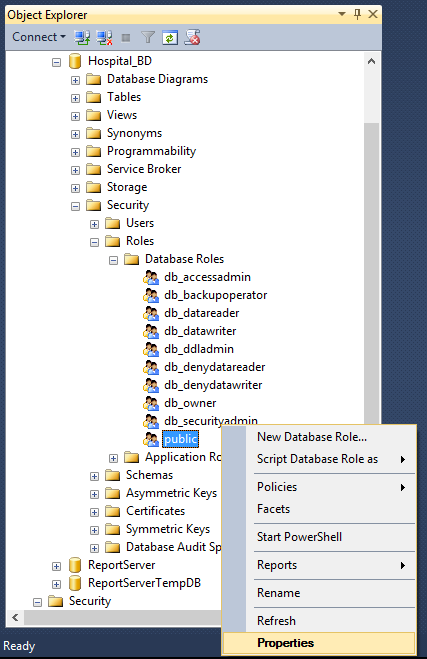This screenshot has width=427, height=659.
Task: Select the db_owner role icon
Action: tap(150, 403)
